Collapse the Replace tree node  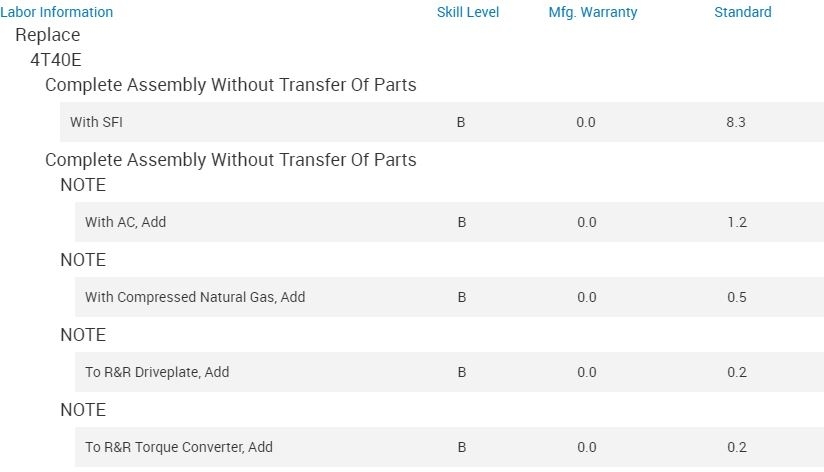point(47,35)
